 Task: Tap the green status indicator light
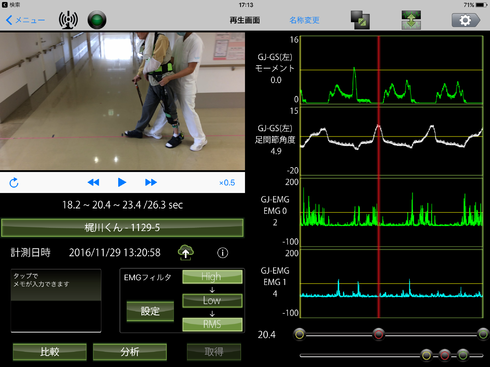pos(97,20)
